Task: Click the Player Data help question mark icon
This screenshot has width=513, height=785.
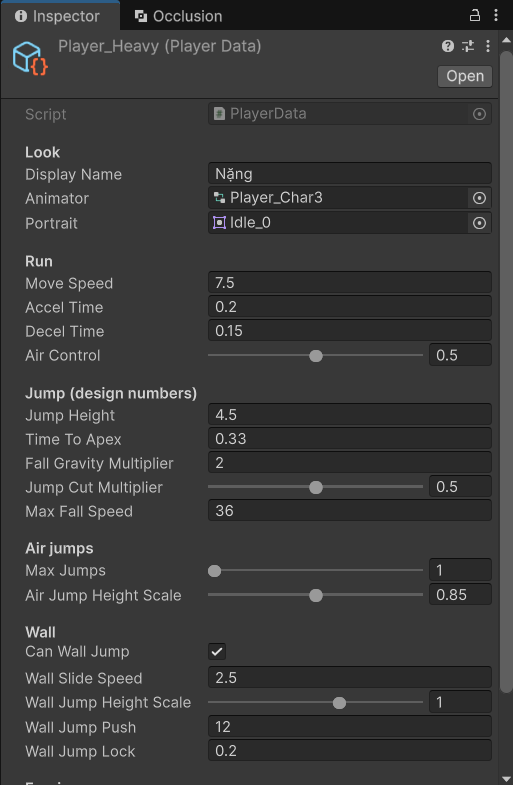Action: tap(448, 46)
